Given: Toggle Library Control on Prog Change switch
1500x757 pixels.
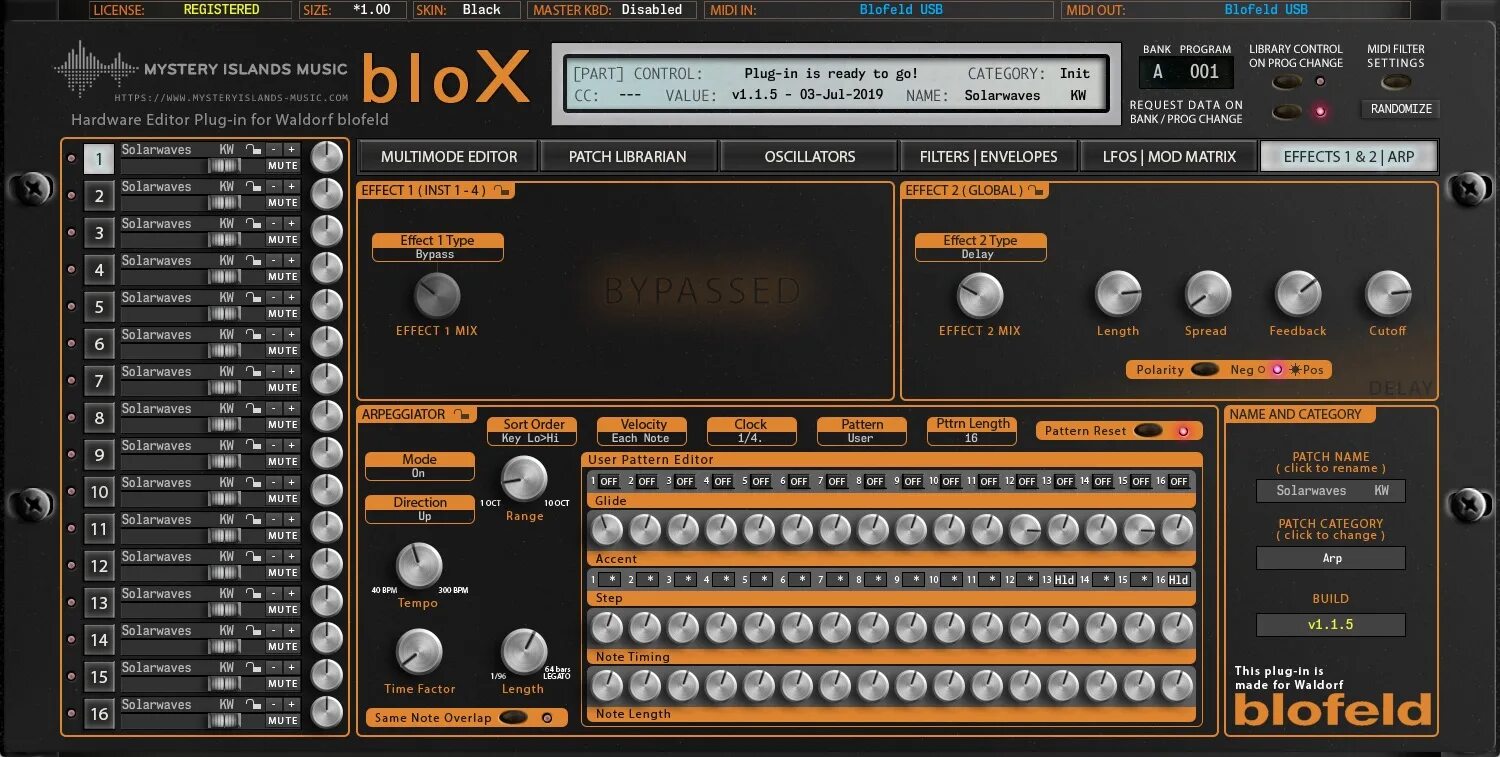Looking at the screenshot, I should click(x=1288, y=82).
